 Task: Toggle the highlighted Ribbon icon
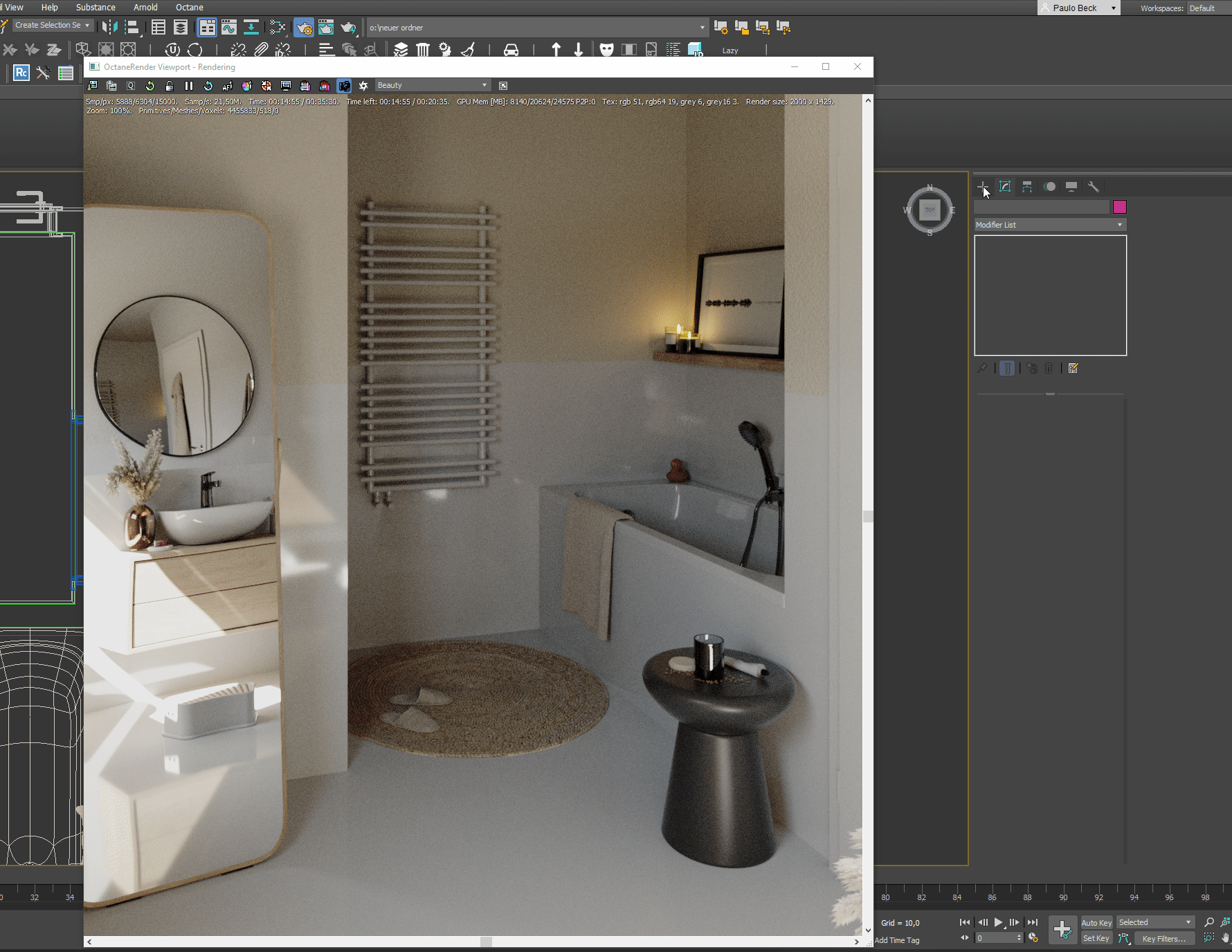(x=207, y=27)
